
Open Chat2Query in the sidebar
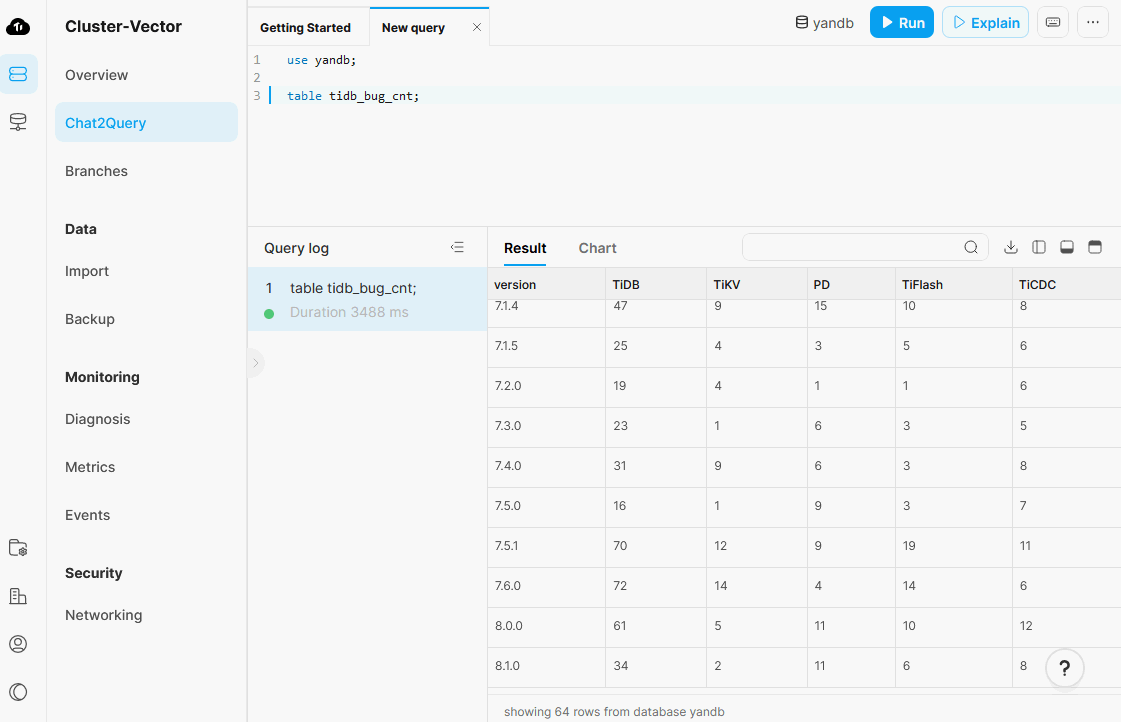pos(147,122)
